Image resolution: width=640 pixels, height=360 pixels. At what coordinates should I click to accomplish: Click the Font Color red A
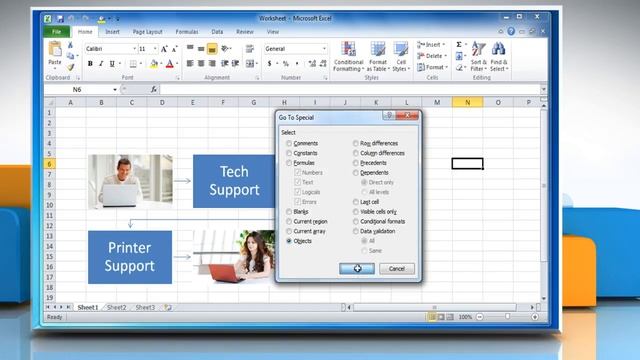click(x=169, y=64)
